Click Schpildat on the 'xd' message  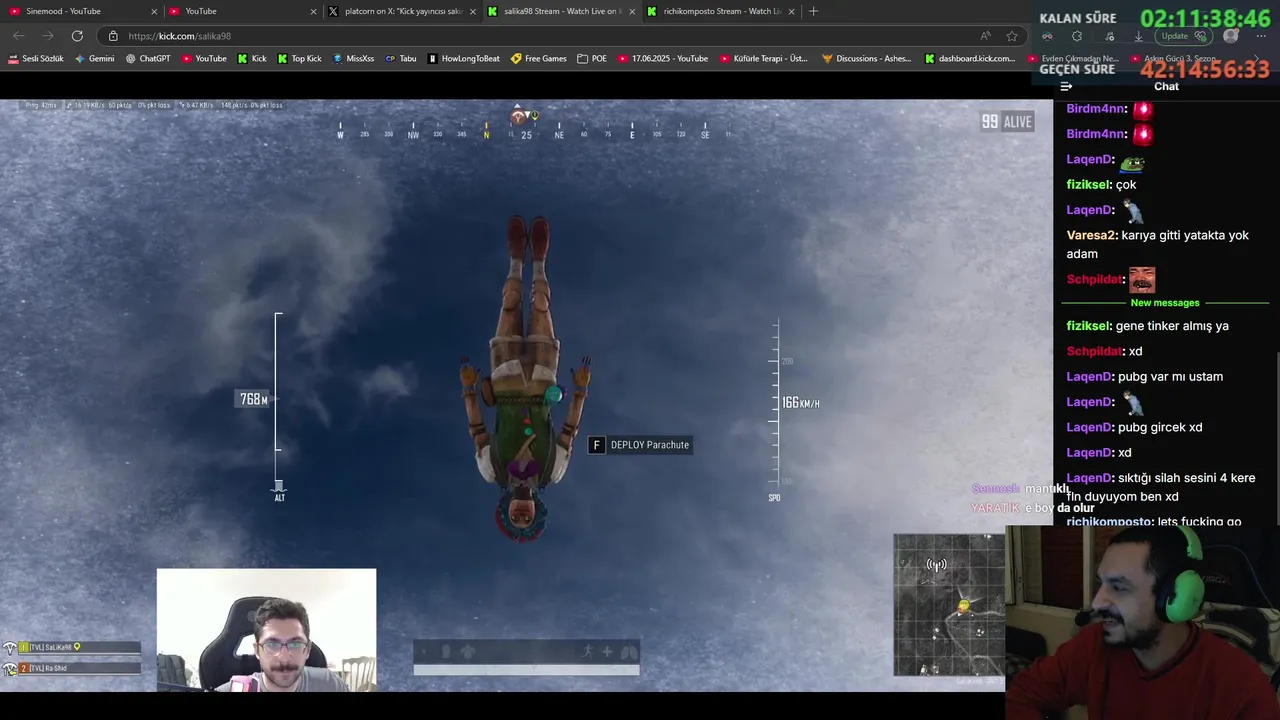coord(1094,351)
